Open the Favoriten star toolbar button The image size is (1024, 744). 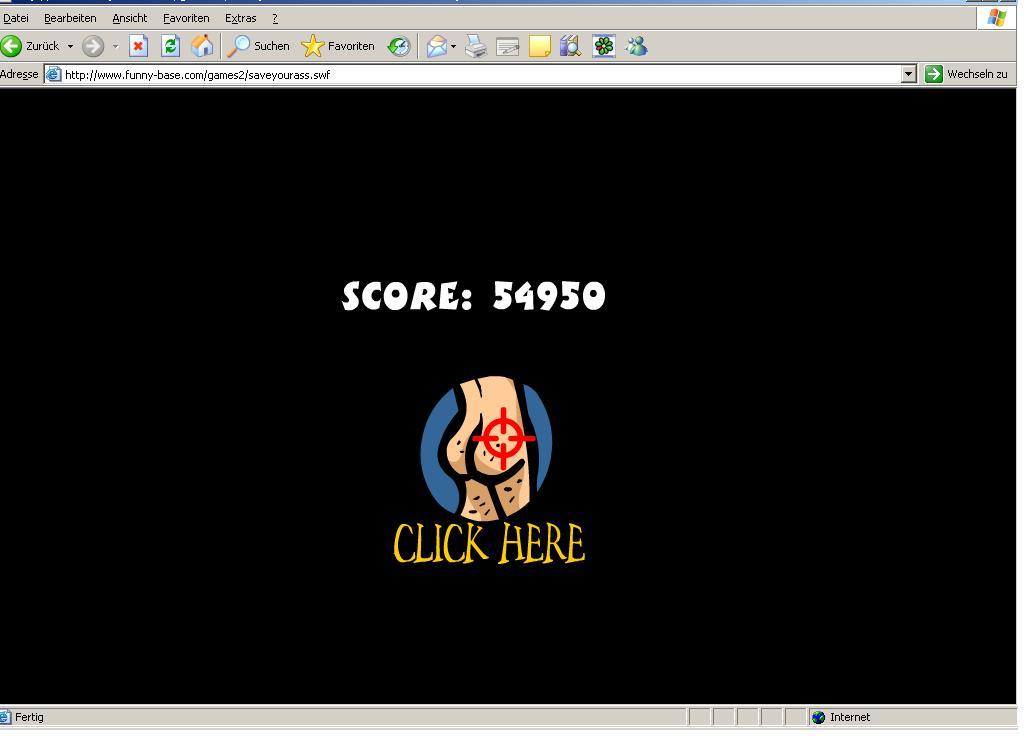point(338,46)
